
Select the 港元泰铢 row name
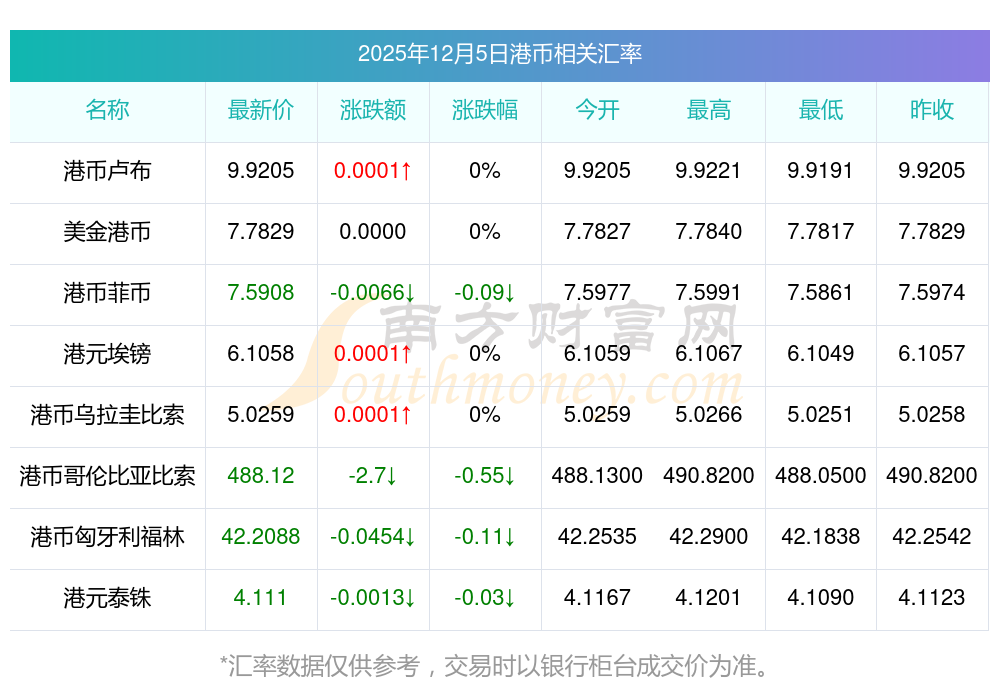[107, 598]
